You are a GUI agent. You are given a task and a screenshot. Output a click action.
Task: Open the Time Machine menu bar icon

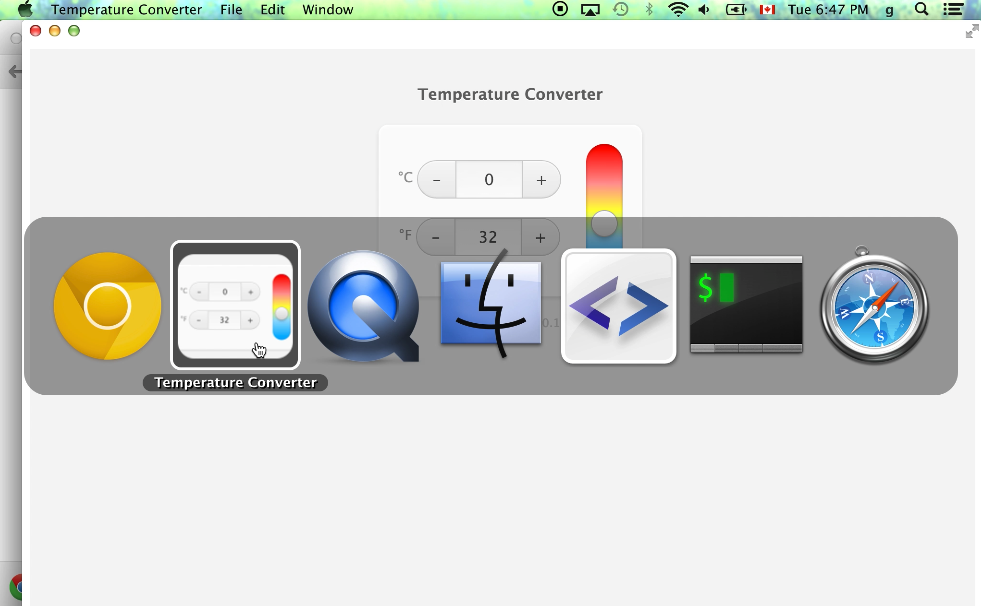[x=620, y=9]
